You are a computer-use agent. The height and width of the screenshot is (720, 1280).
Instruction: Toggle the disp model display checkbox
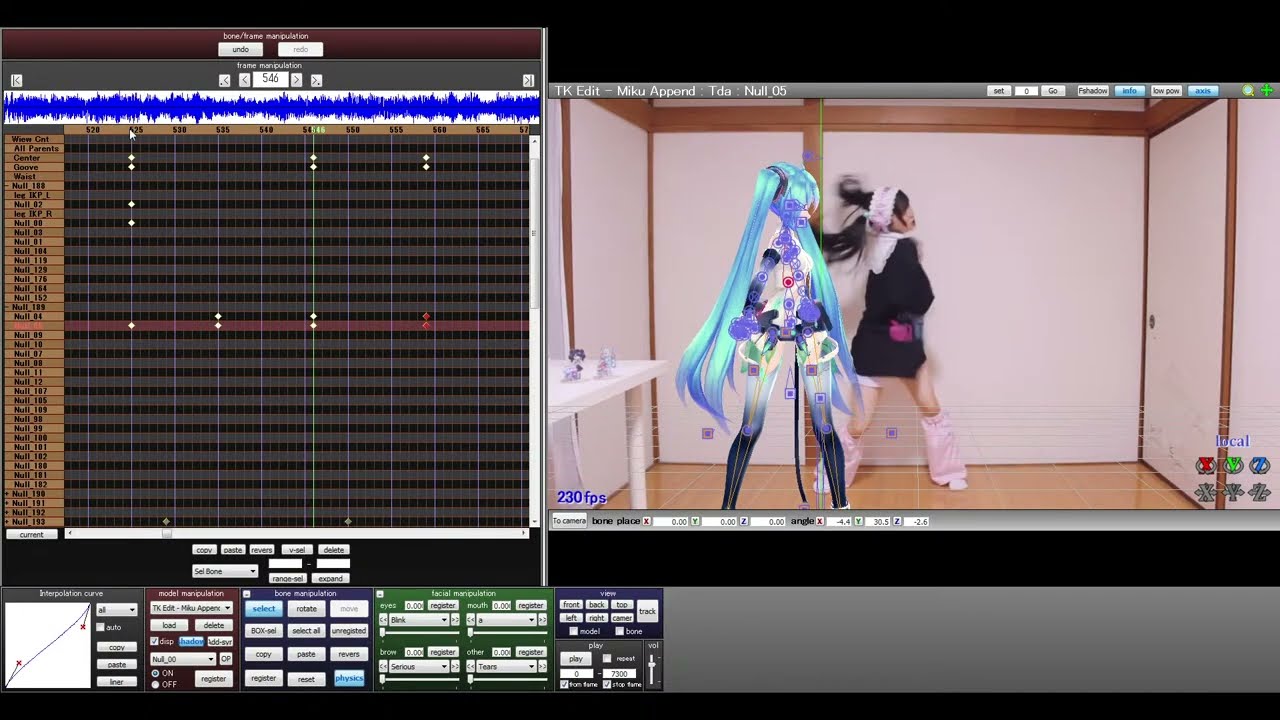coord(154,641)
